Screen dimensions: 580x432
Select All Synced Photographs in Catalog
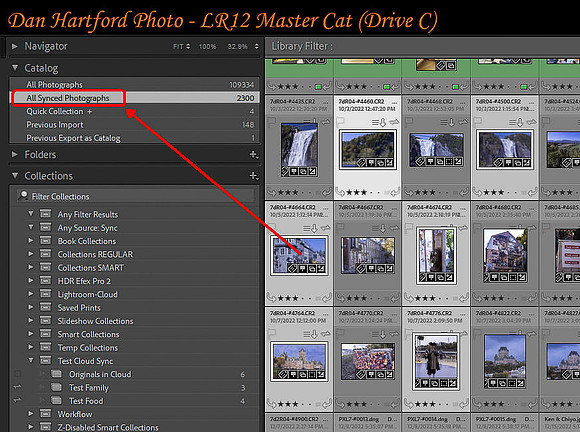pyautogui.click(x=134, y=98)
